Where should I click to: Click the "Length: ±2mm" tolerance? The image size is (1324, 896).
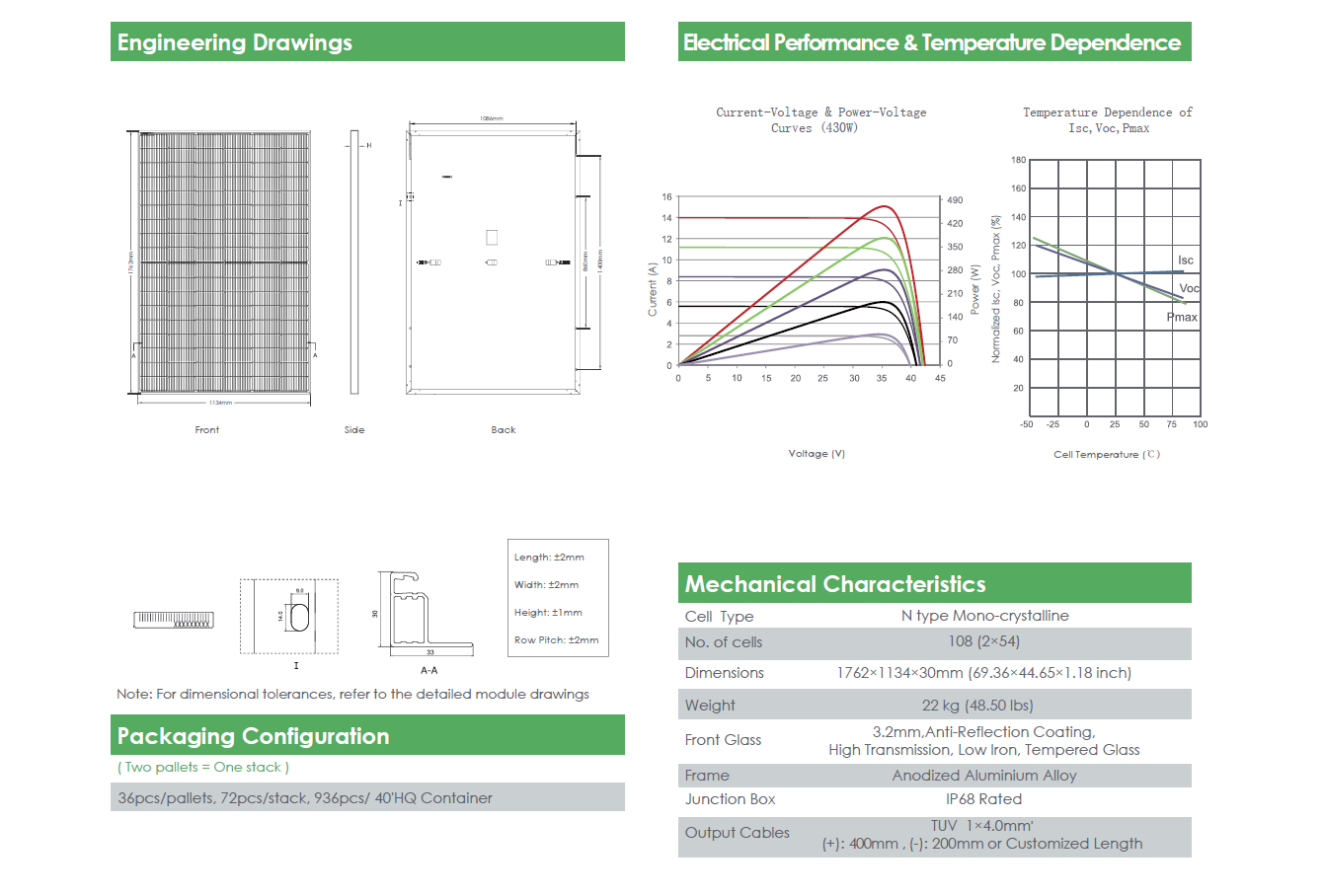[549, 558]
